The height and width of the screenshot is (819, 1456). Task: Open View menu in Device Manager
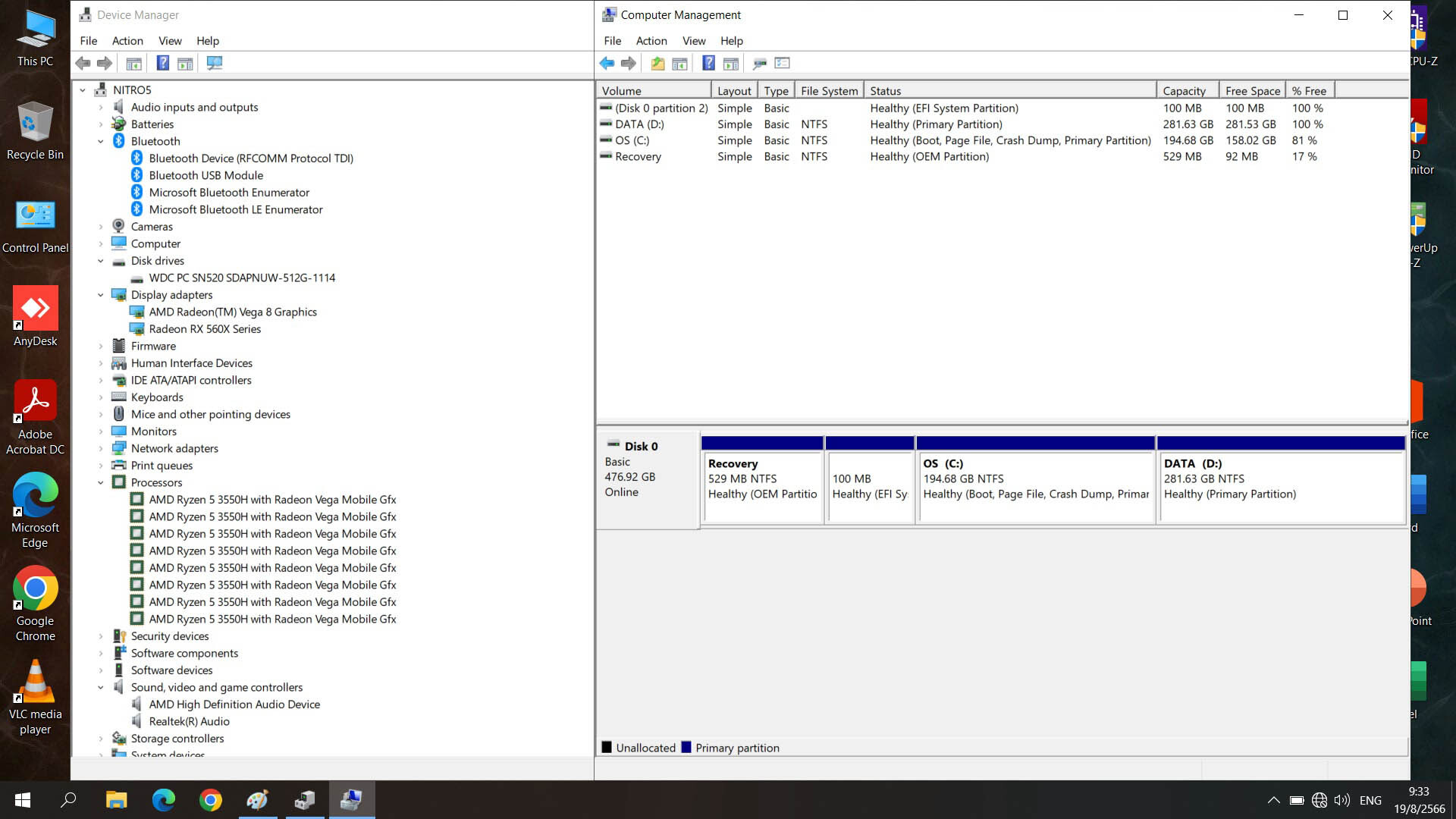(170, 41)
